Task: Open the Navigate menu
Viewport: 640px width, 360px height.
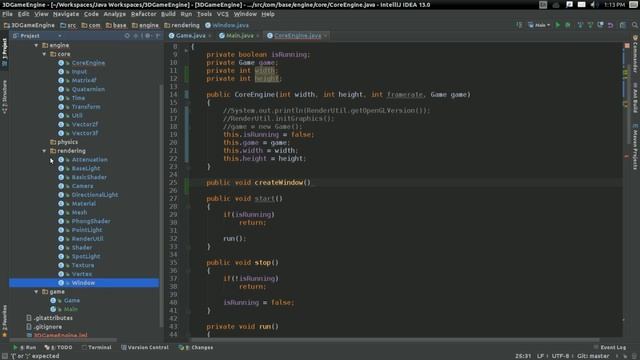Action: click(x=66, y=14)
